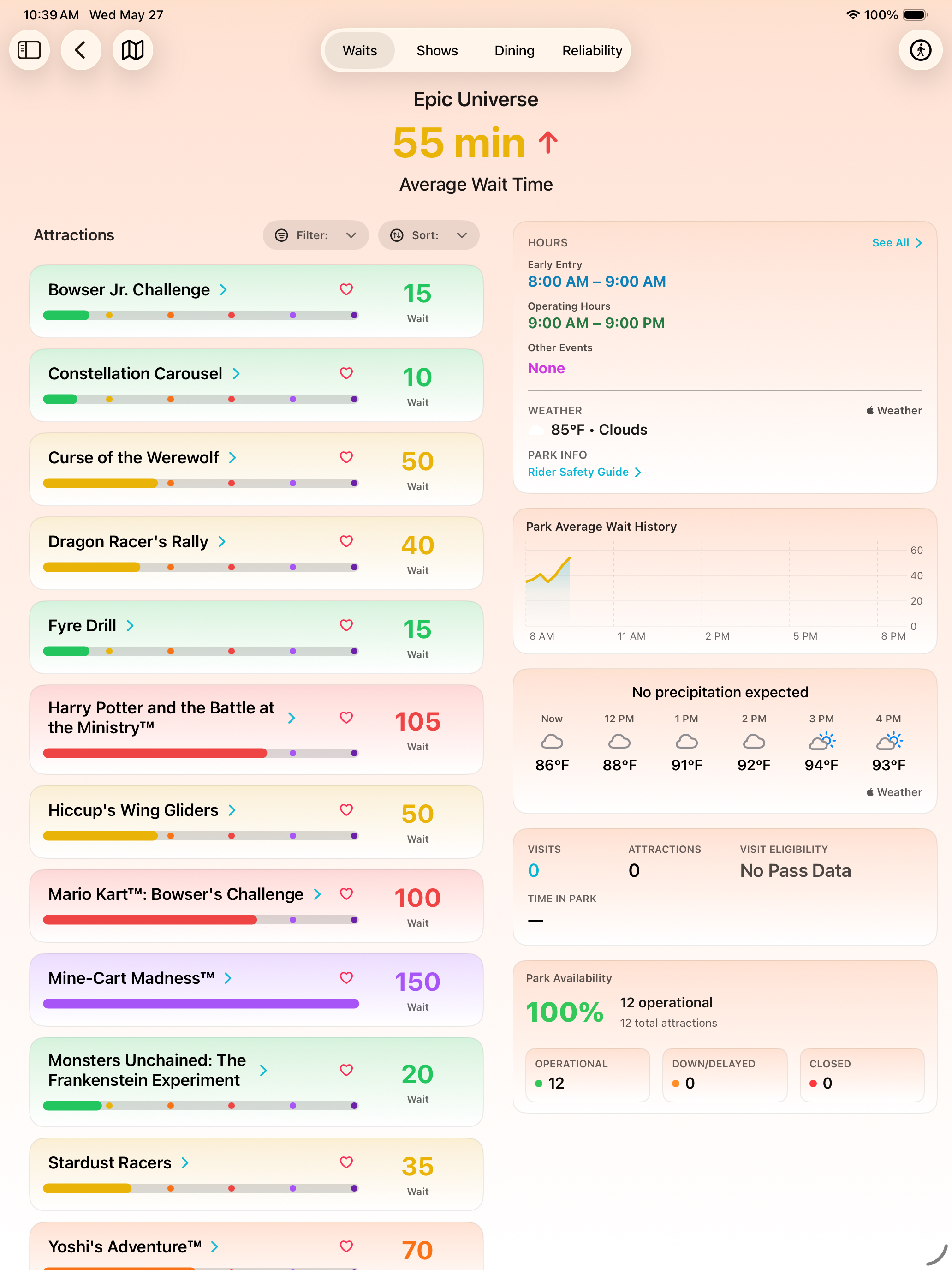Switch to the Reliability tab

(x=592, y=50)
